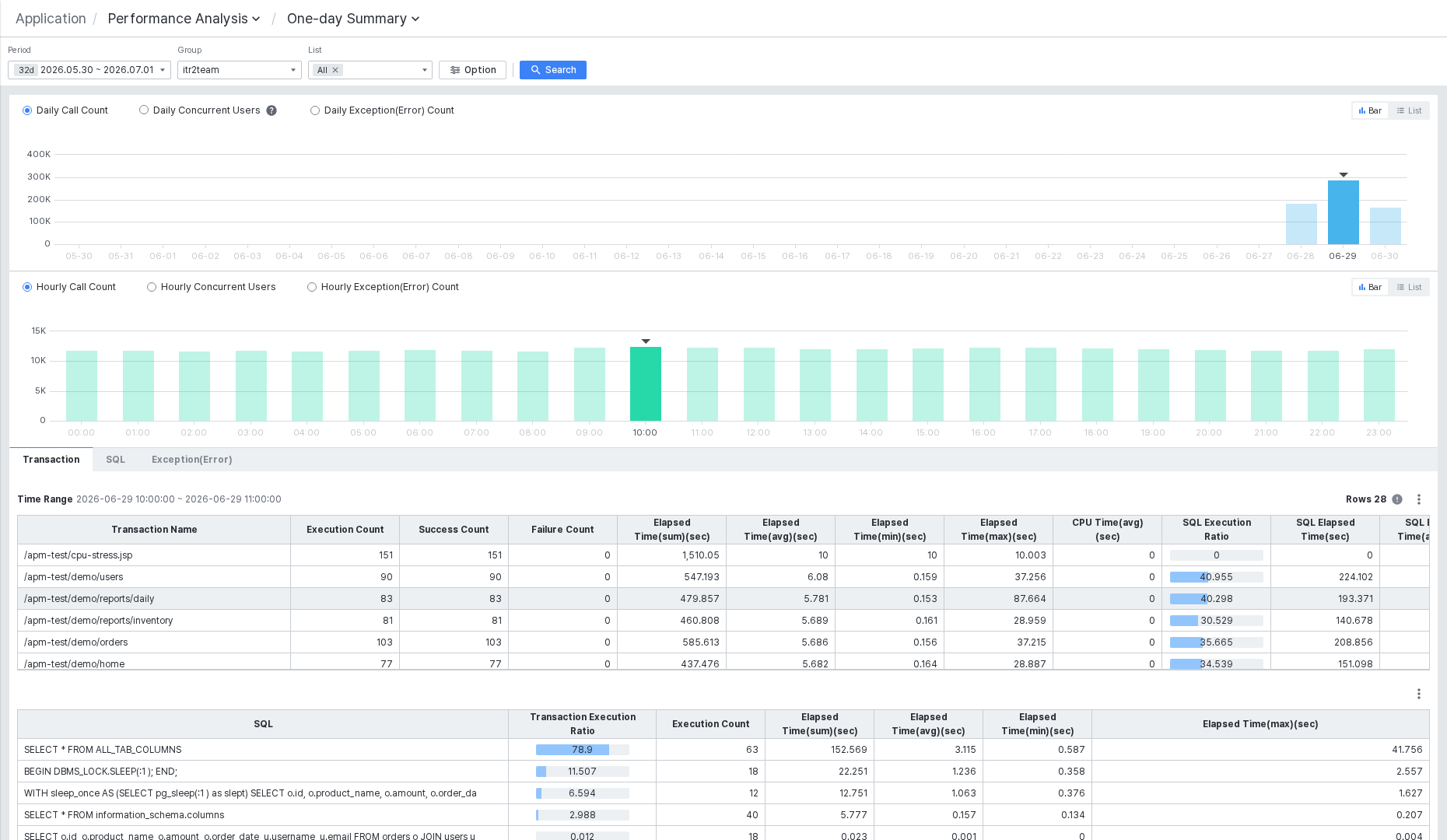Expand the Performance Analysis breadcrumb menu
The height and width of the screenshot is (840, 1447).
(184, 19)
